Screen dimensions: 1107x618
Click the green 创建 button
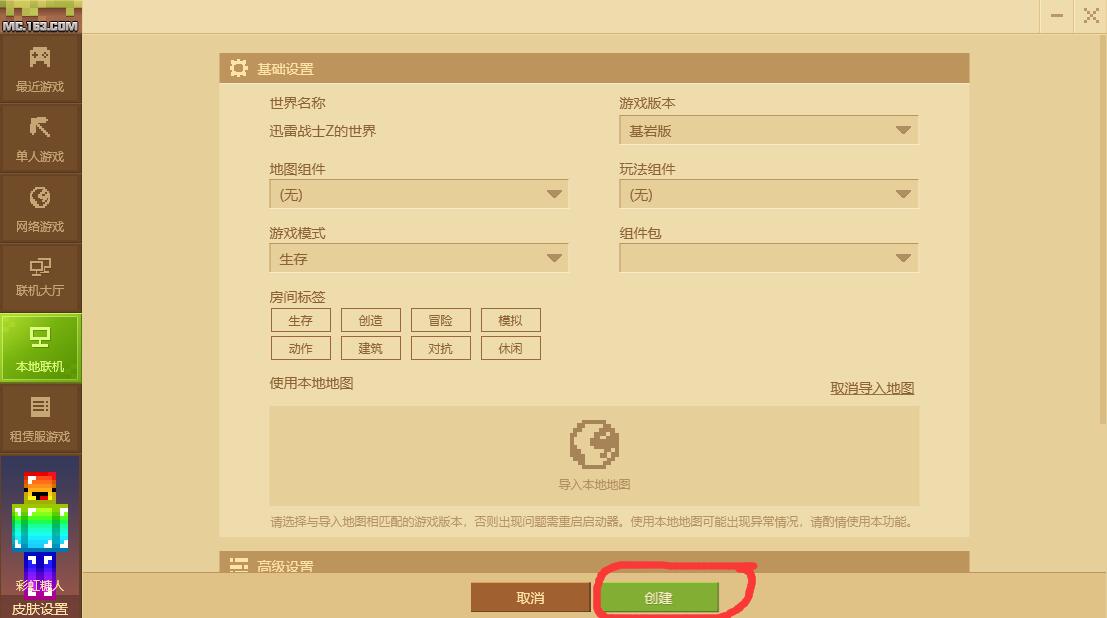(658, 598)
